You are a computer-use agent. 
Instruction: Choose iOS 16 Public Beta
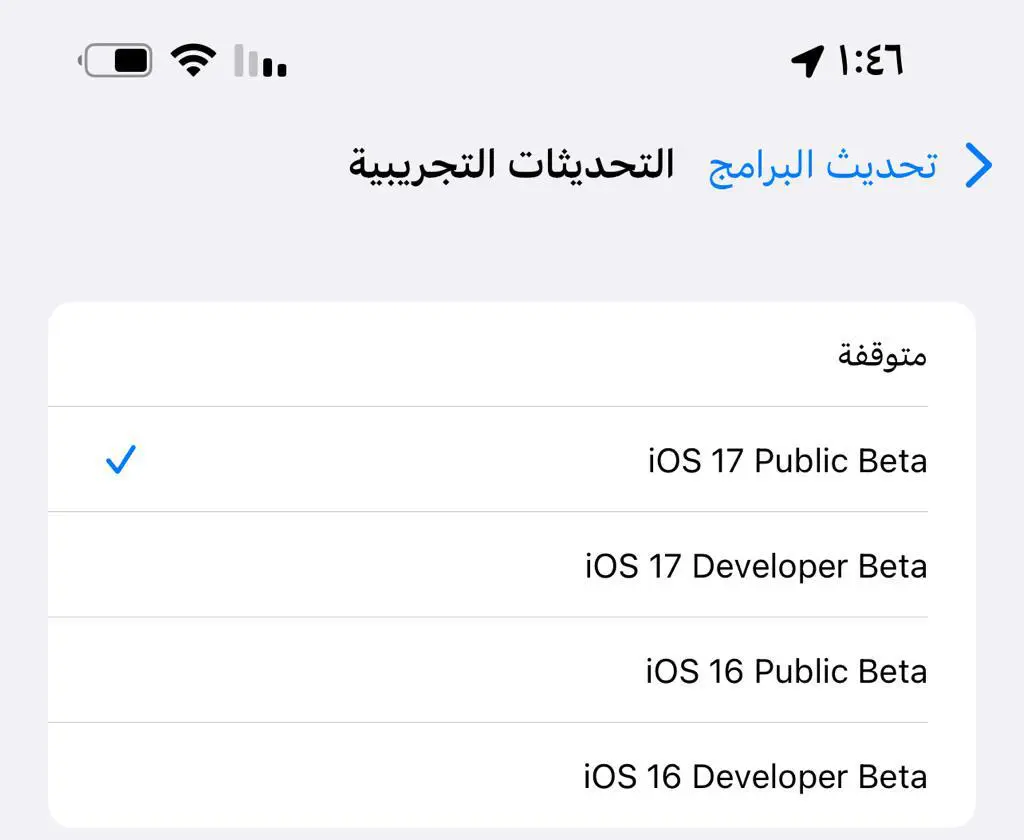click(x=512, y=670)
